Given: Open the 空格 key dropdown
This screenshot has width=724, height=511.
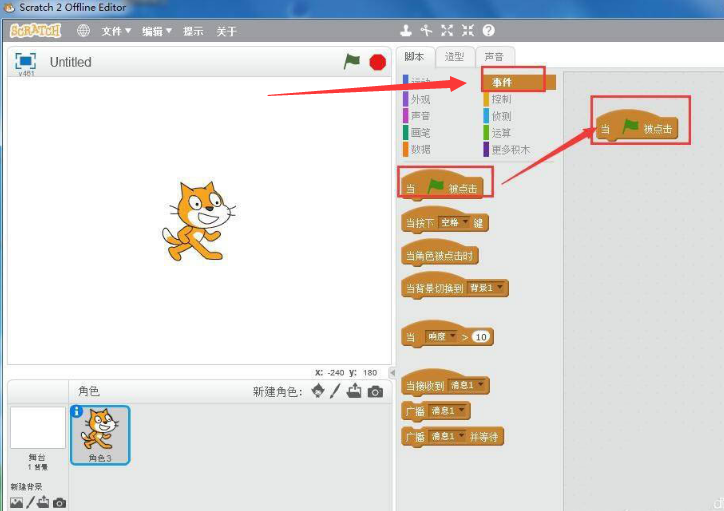Looking at the screenshot, I should coord(454,222).
